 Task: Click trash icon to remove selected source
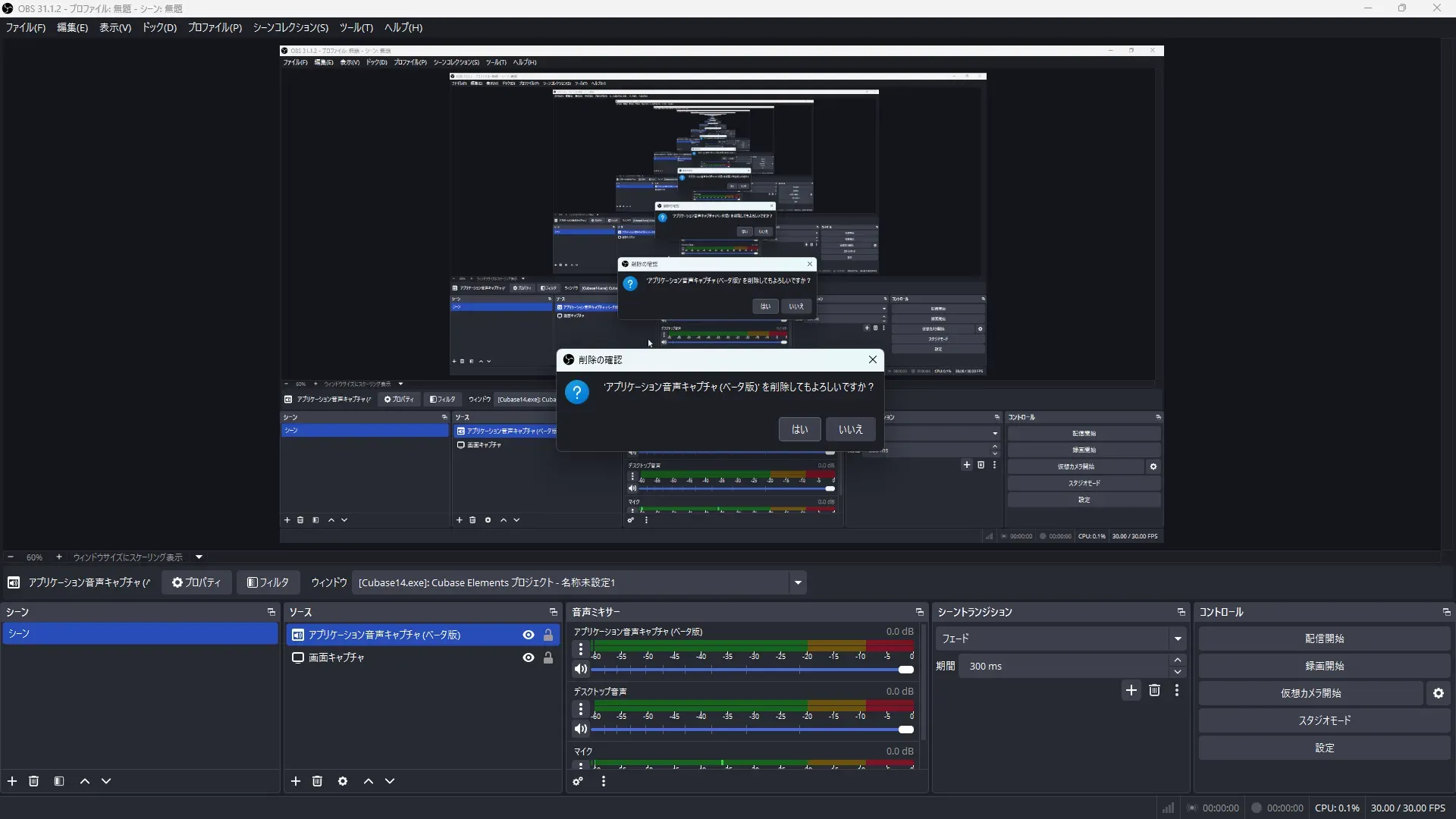(x=317, y=781)
